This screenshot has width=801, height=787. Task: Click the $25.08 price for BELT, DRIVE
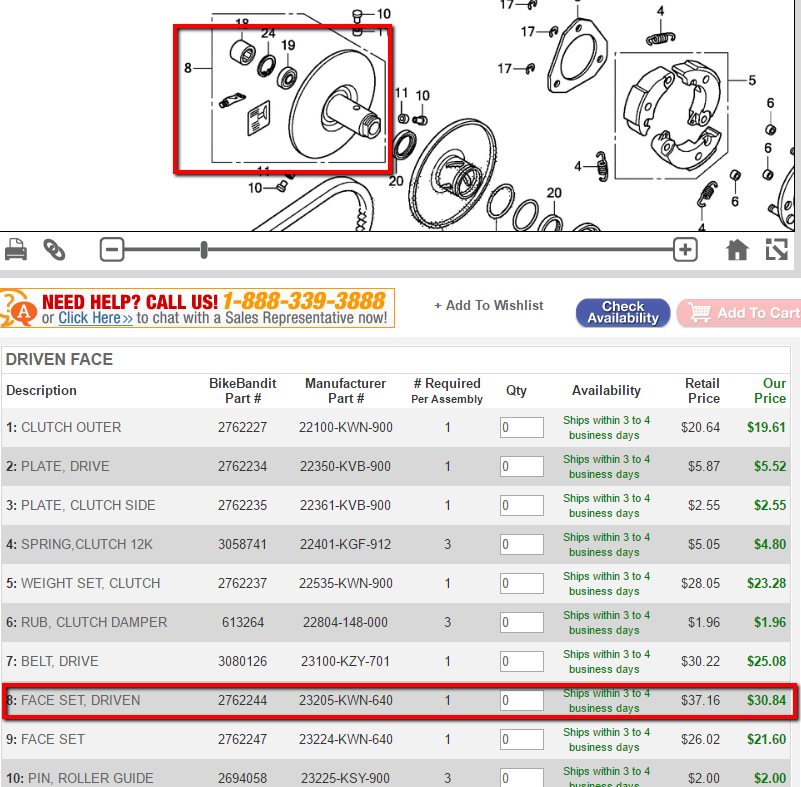(x=766, y=661)
